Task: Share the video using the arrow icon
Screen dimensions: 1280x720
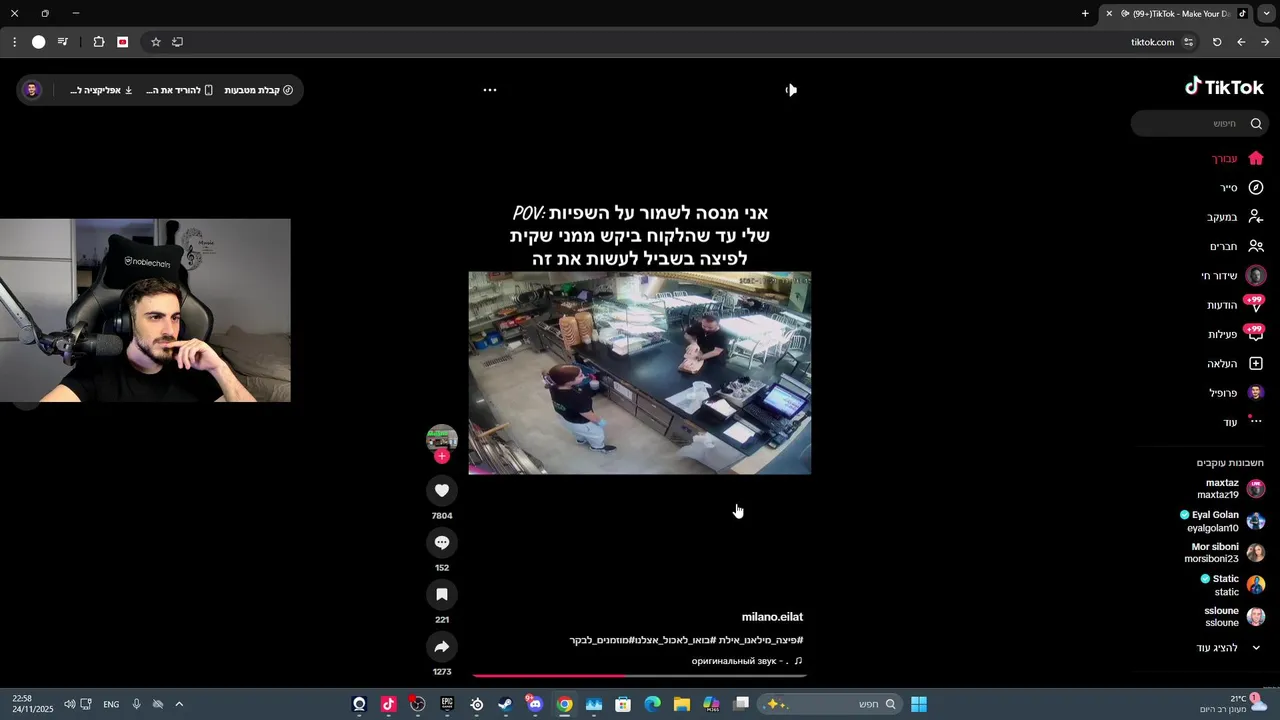Action: (x=442, y=646)
